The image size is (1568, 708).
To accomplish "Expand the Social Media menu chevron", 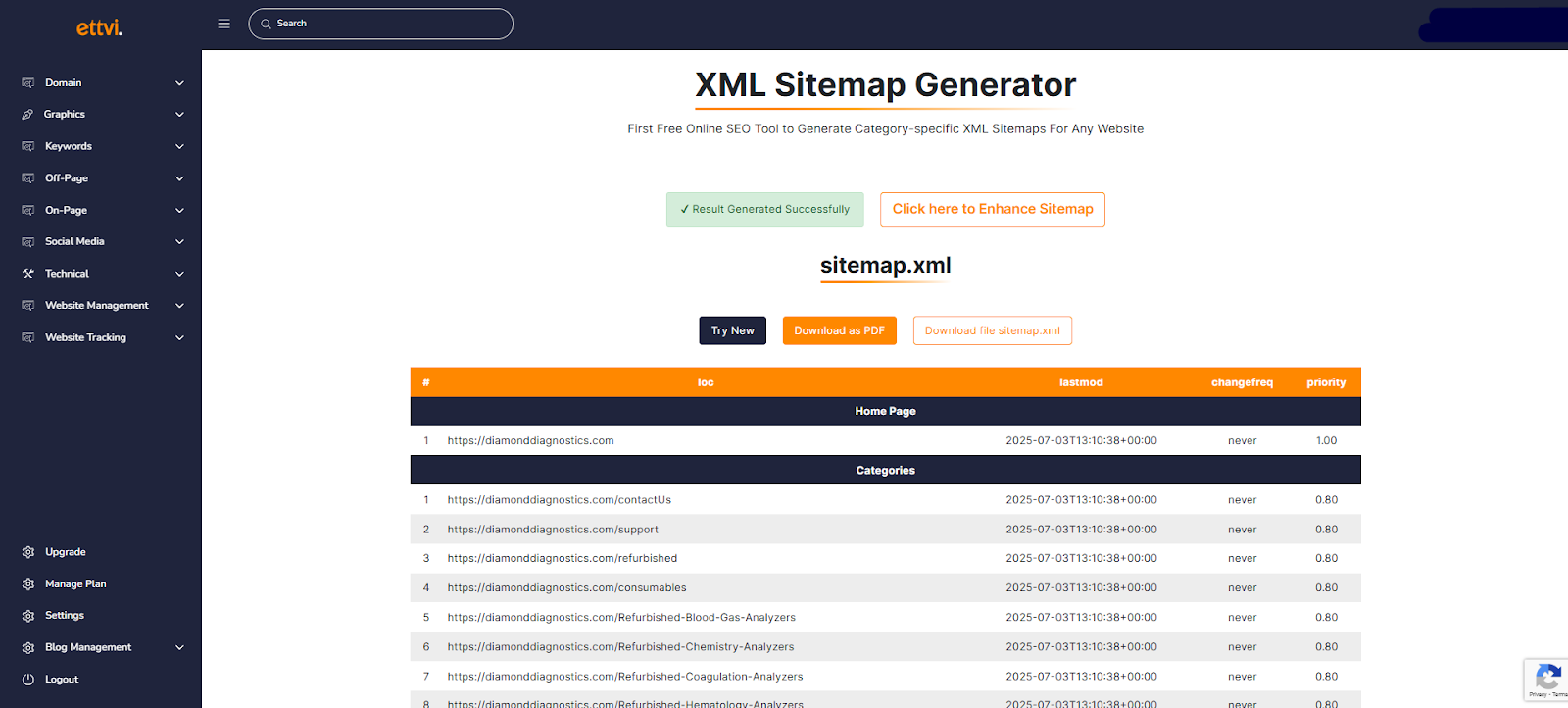I will click(x=179, y=241).
